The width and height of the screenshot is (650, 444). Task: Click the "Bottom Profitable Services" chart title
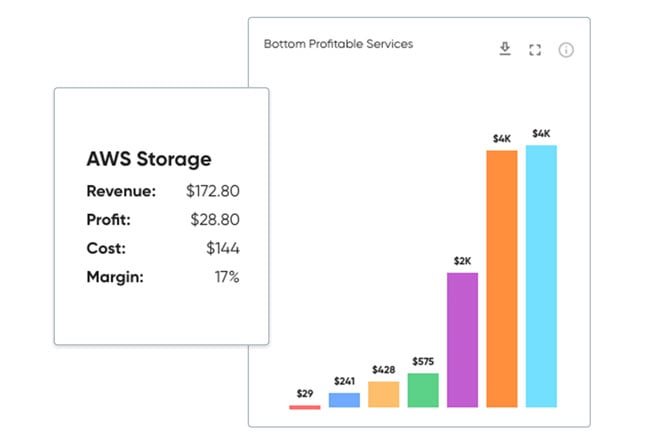point(338,44)
